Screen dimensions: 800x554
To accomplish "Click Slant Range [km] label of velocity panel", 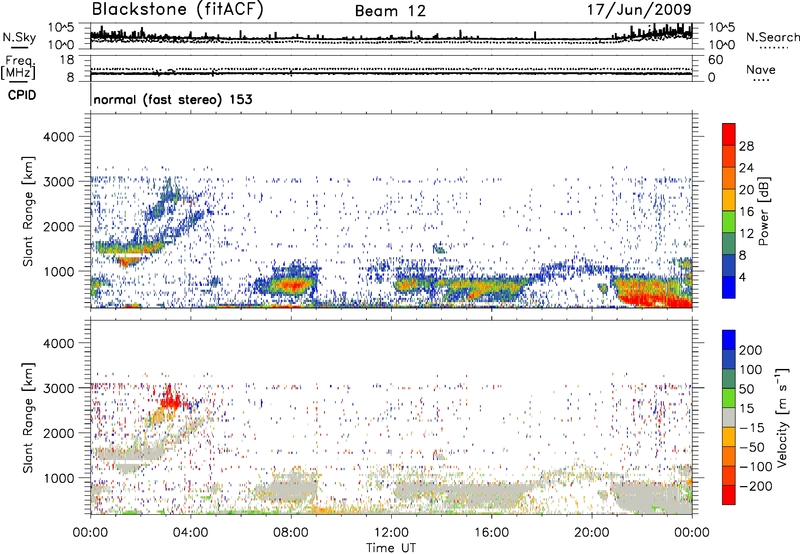I will point(28,417).
